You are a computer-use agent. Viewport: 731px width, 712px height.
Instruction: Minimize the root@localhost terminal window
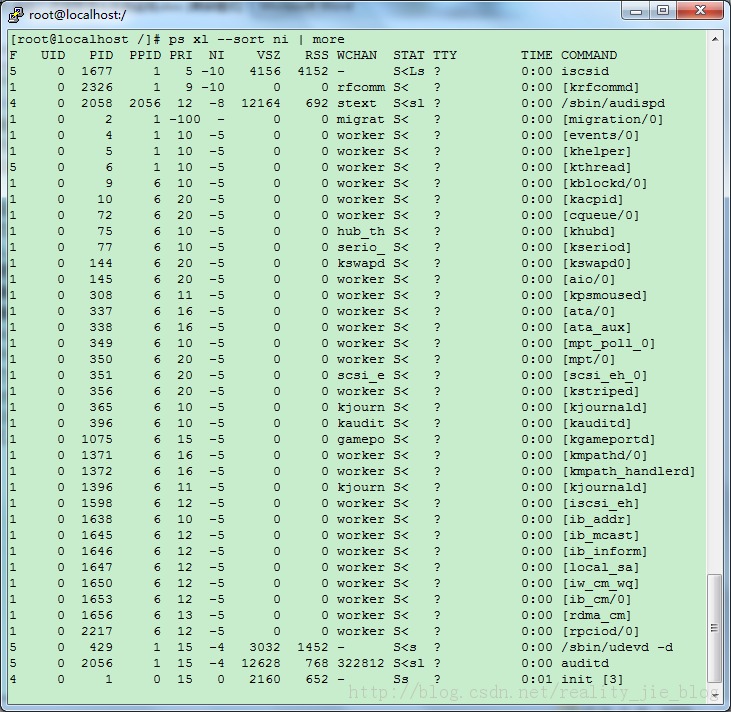pos(636,11)
